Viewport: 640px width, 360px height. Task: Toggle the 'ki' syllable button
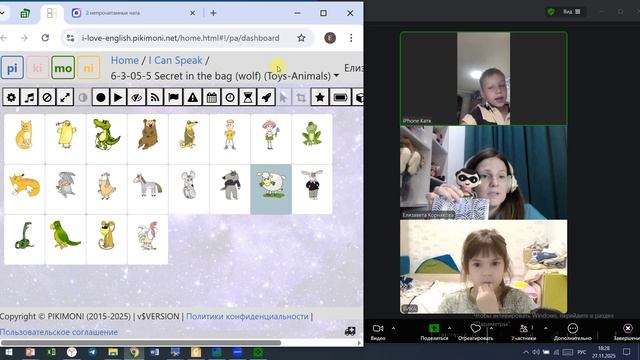pyautogui.click(x=38, y=68)
